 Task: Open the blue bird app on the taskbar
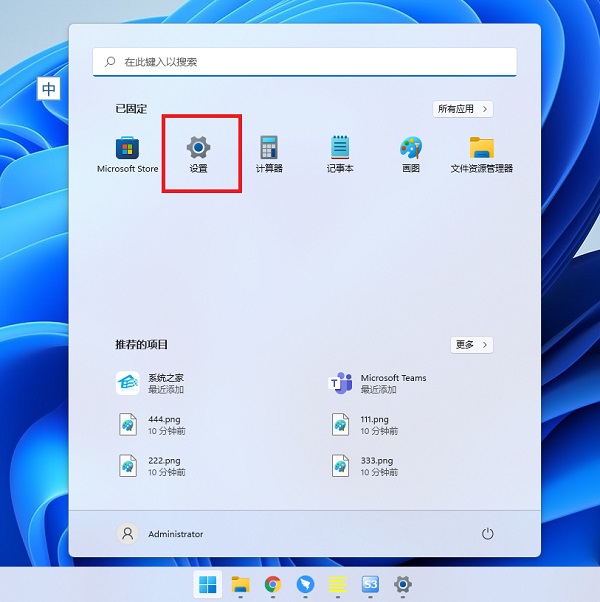click(305, 585)
